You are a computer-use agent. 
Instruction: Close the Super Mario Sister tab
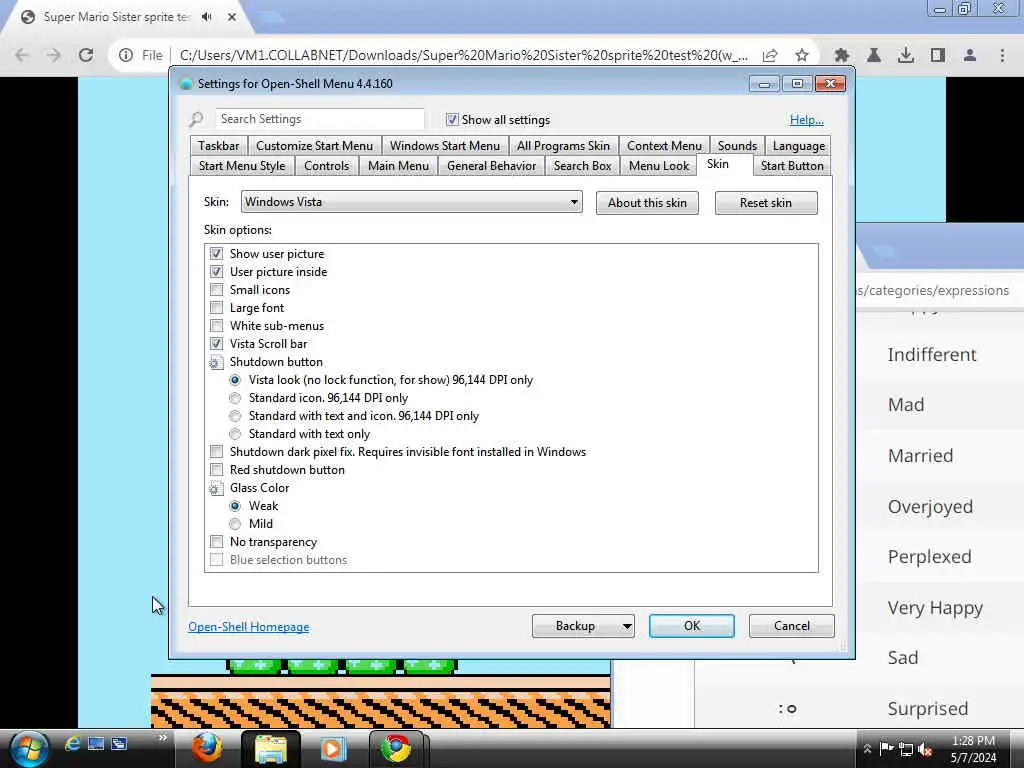click(232, 17)
